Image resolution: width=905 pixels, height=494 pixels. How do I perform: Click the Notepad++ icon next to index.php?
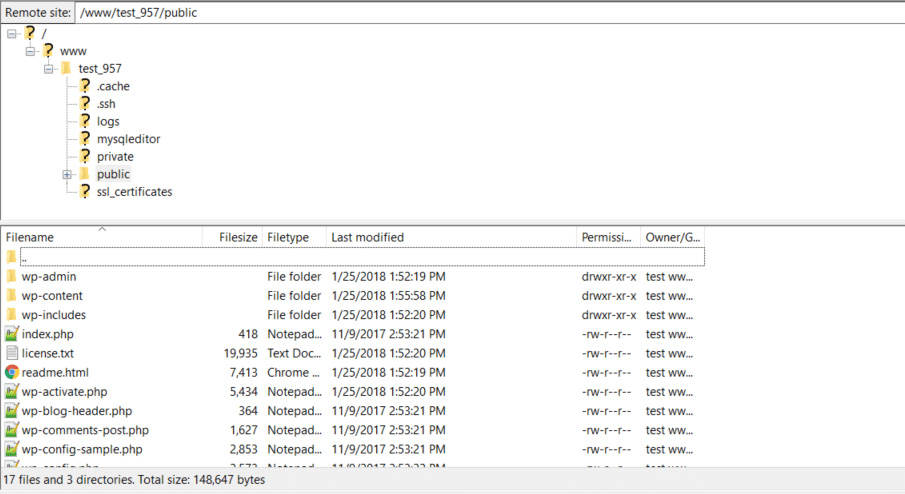pos(12,334)
